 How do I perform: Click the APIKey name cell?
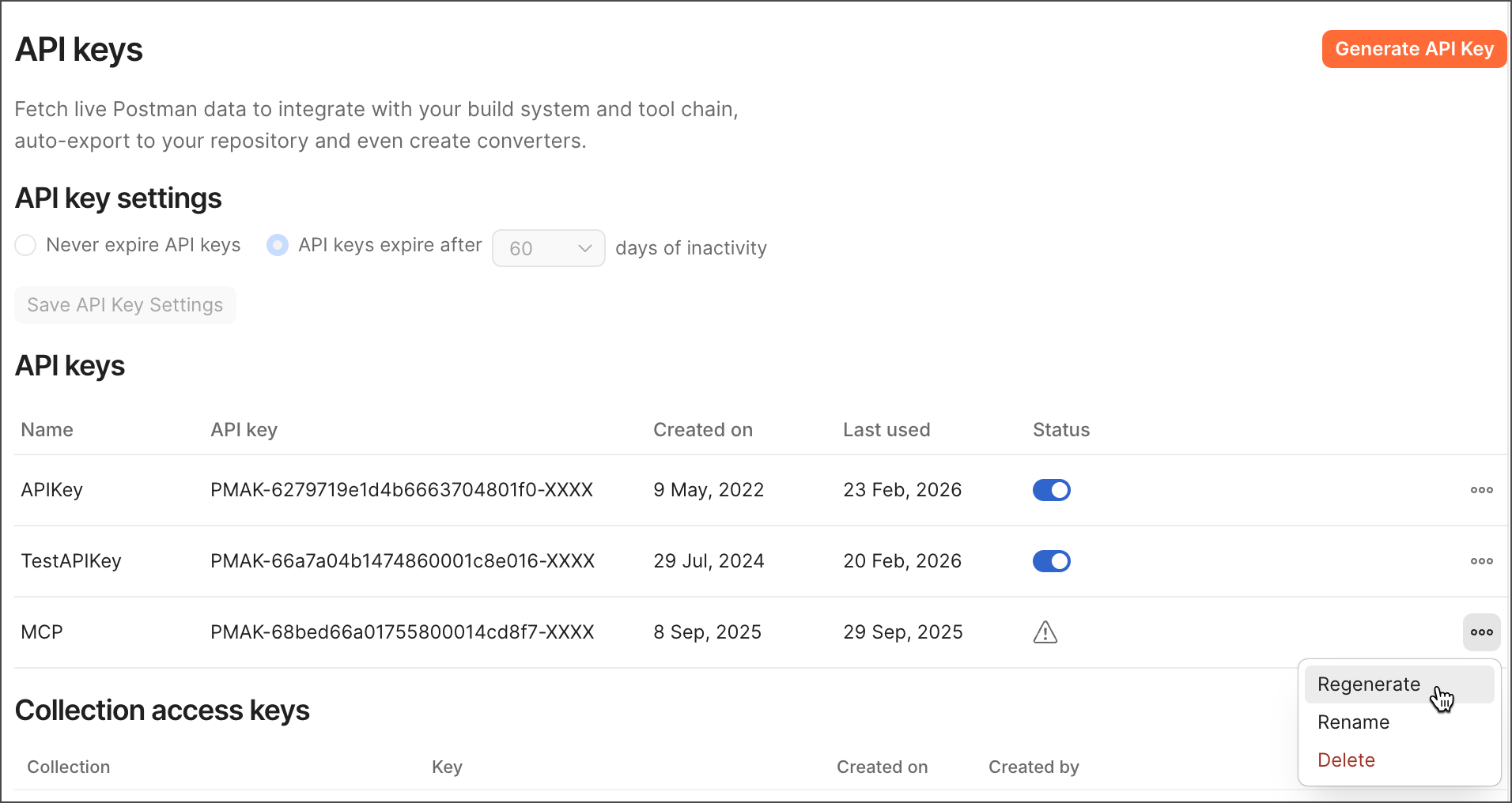52,490
